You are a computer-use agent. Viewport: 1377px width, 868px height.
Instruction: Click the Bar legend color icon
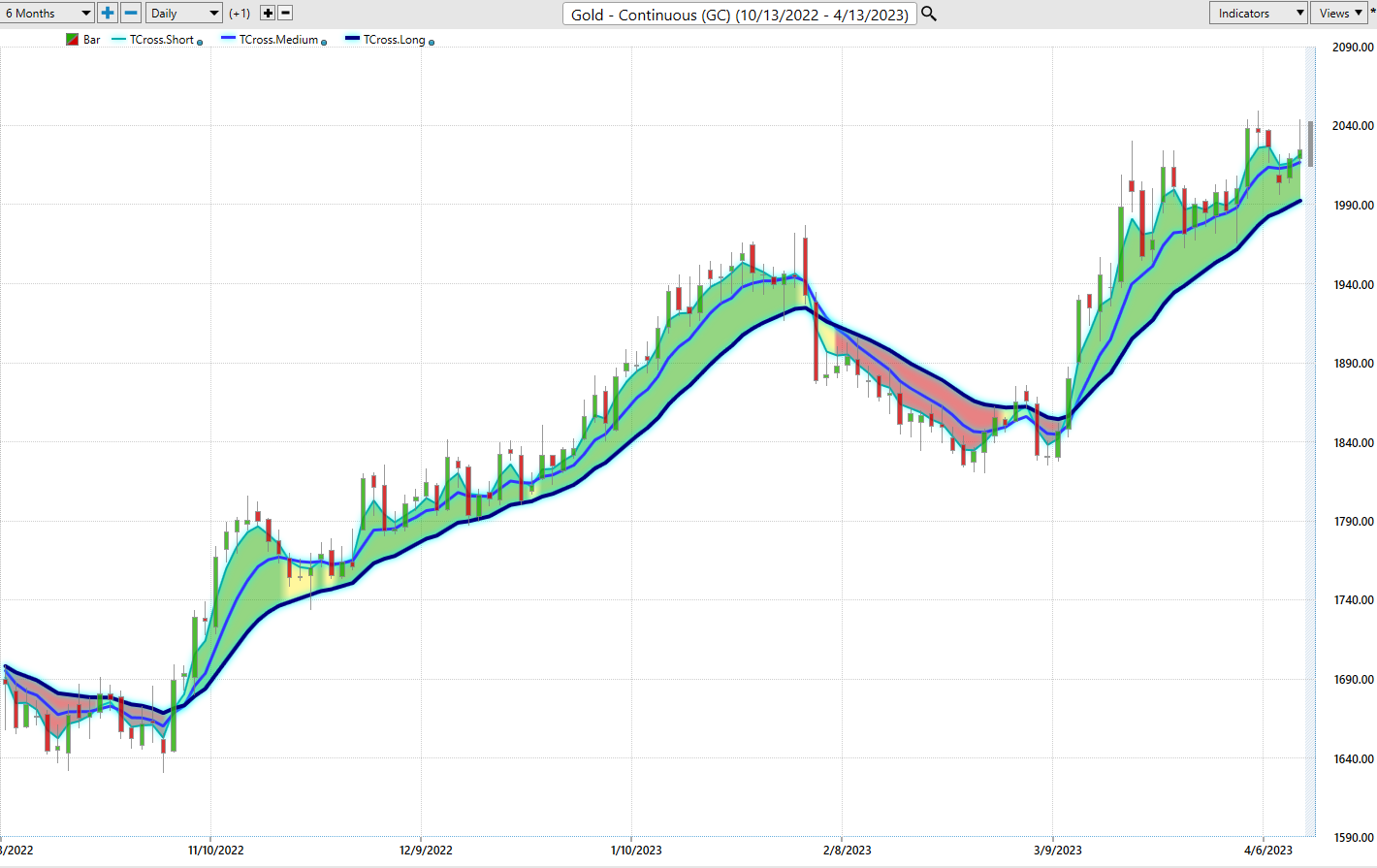coord(72,40)
